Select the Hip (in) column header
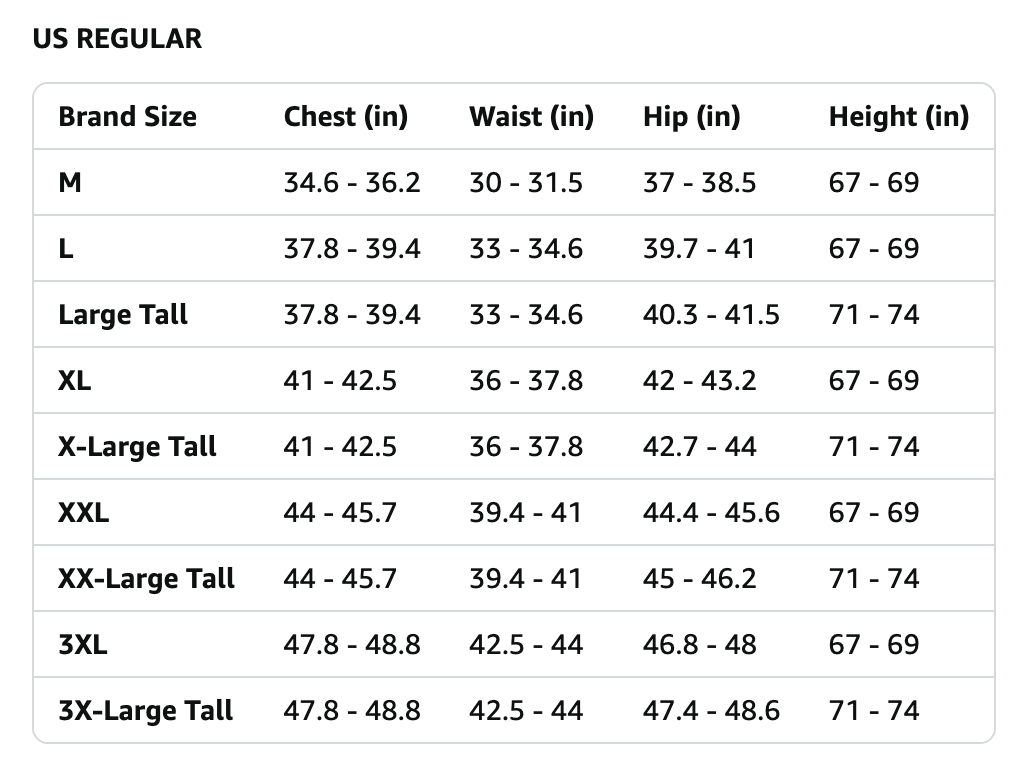The width and height of the screenshot is (1014, 778). tap(691, 117)
